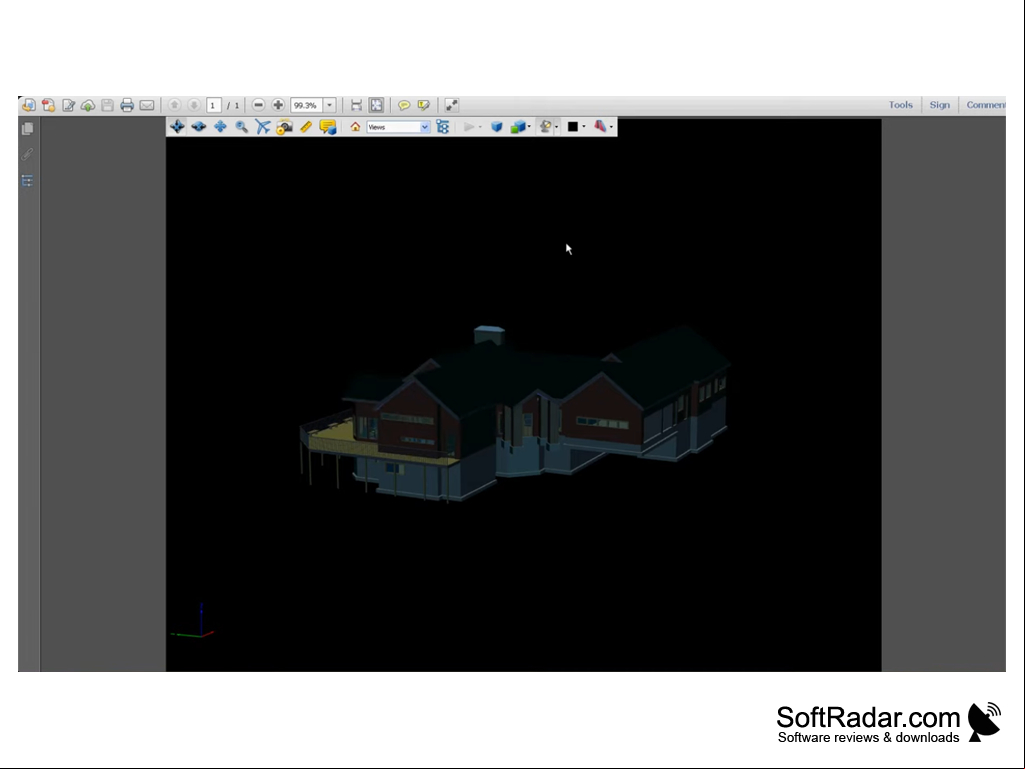
Task: Click the Save floppy disk icon
Action: [108, 105]
